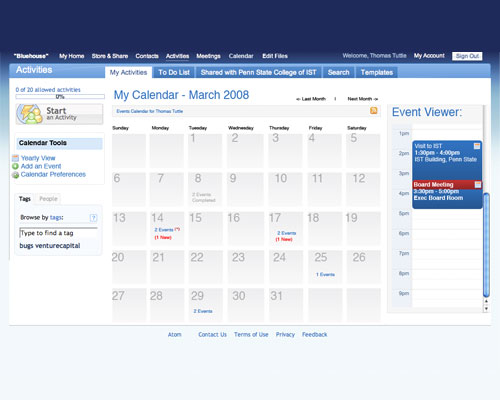Image resolution: width=500 pixels, height=400 pixels.
Task: Open the tags help question icon
Action: tap(93, 218)
